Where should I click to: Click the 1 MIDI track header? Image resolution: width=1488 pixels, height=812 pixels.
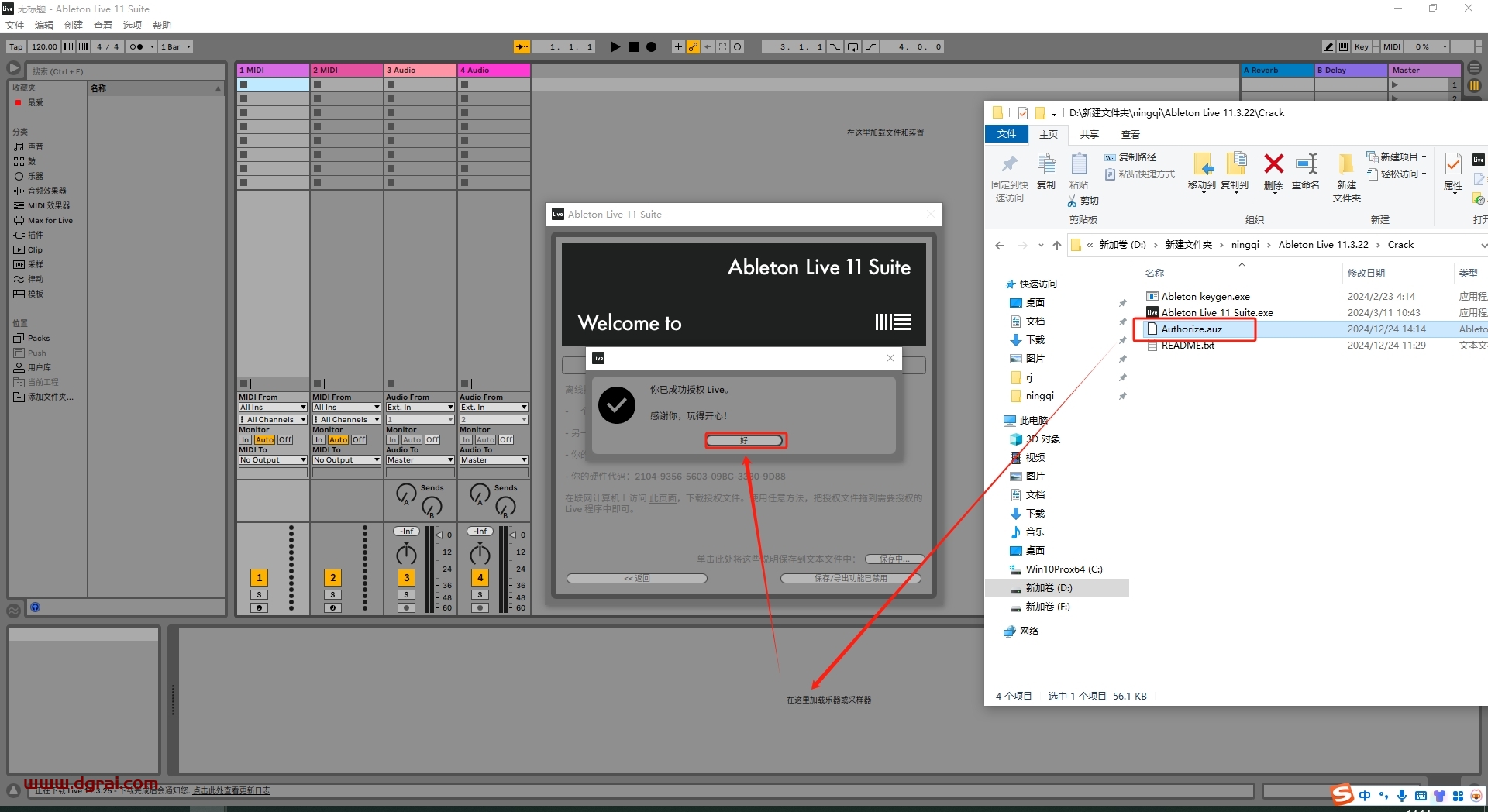tap(273, 70)
